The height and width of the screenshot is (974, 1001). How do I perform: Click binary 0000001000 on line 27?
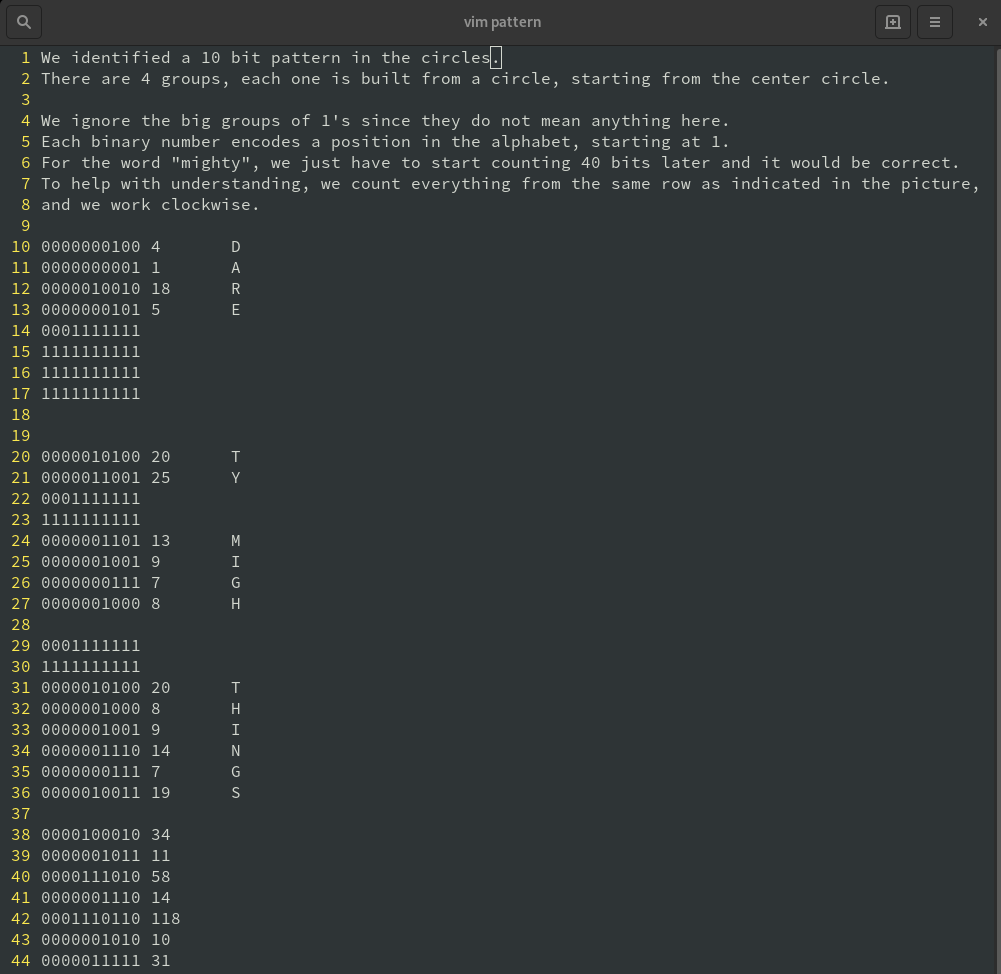(91, 604)
